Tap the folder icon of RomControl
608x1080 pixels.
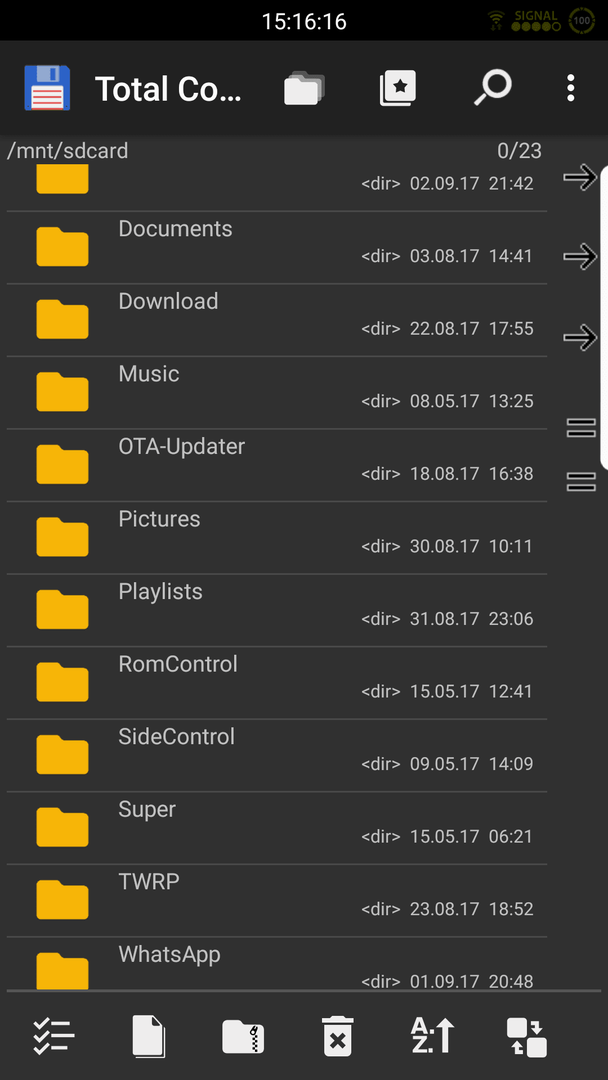[x=62, y=682]
